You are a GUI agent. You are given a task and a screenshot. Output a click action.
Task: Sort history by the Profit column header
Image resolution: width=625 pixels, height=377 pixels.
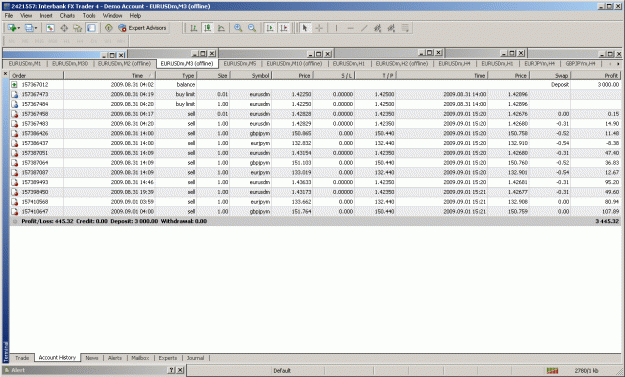point(596,75)
